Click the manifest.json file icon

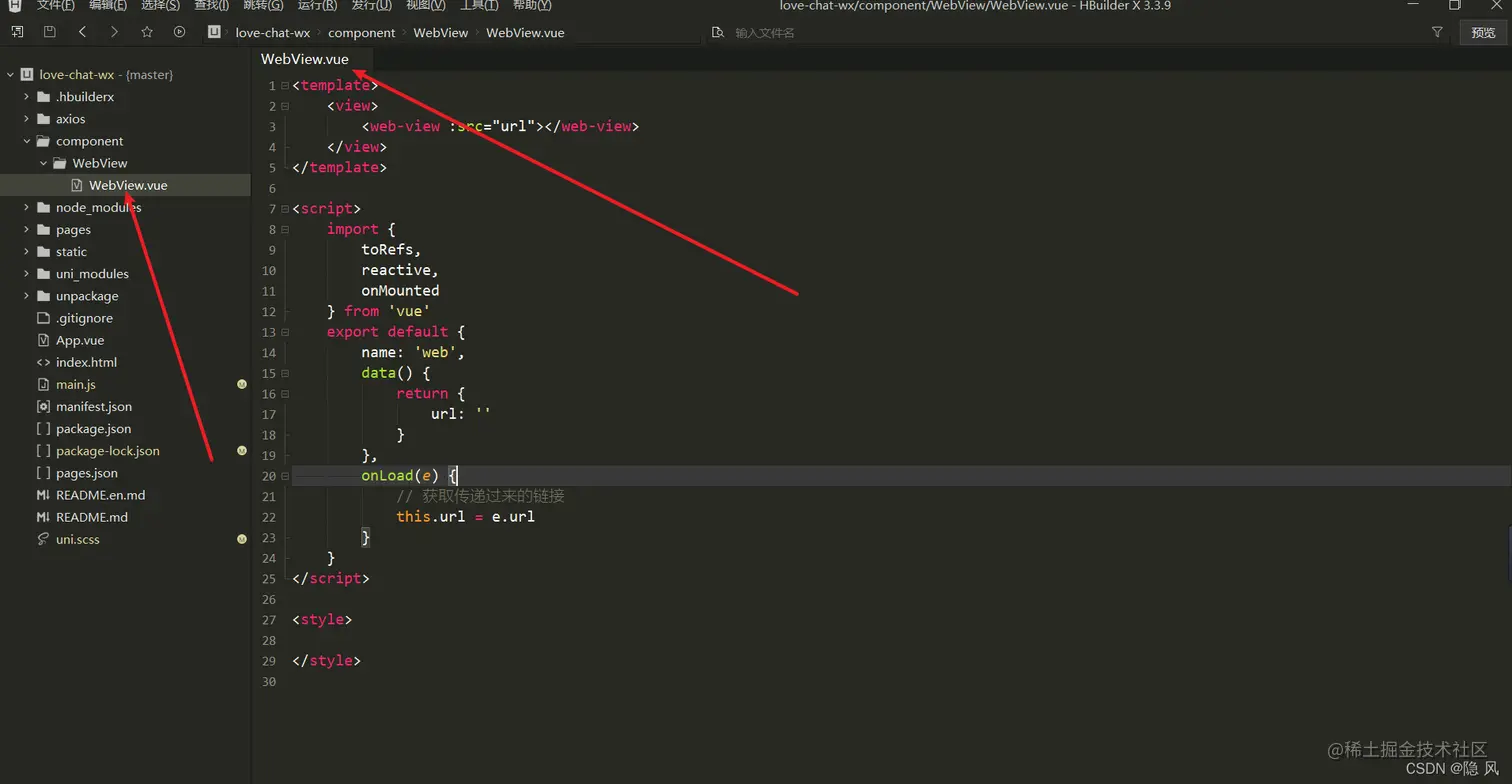coord(43,407)
